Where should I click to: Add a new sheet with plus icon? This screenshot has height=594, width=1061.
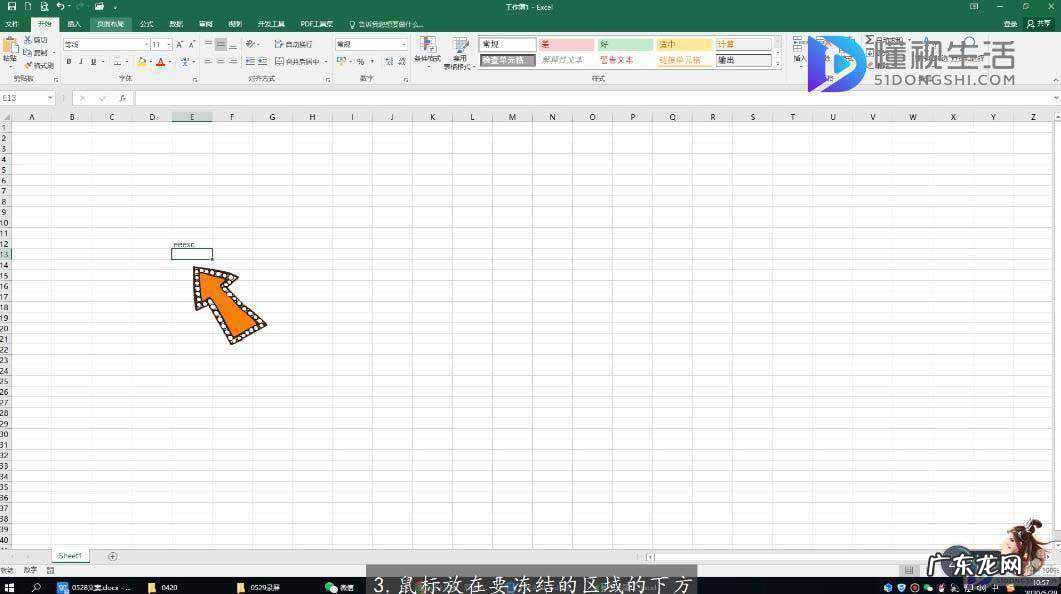112,556
